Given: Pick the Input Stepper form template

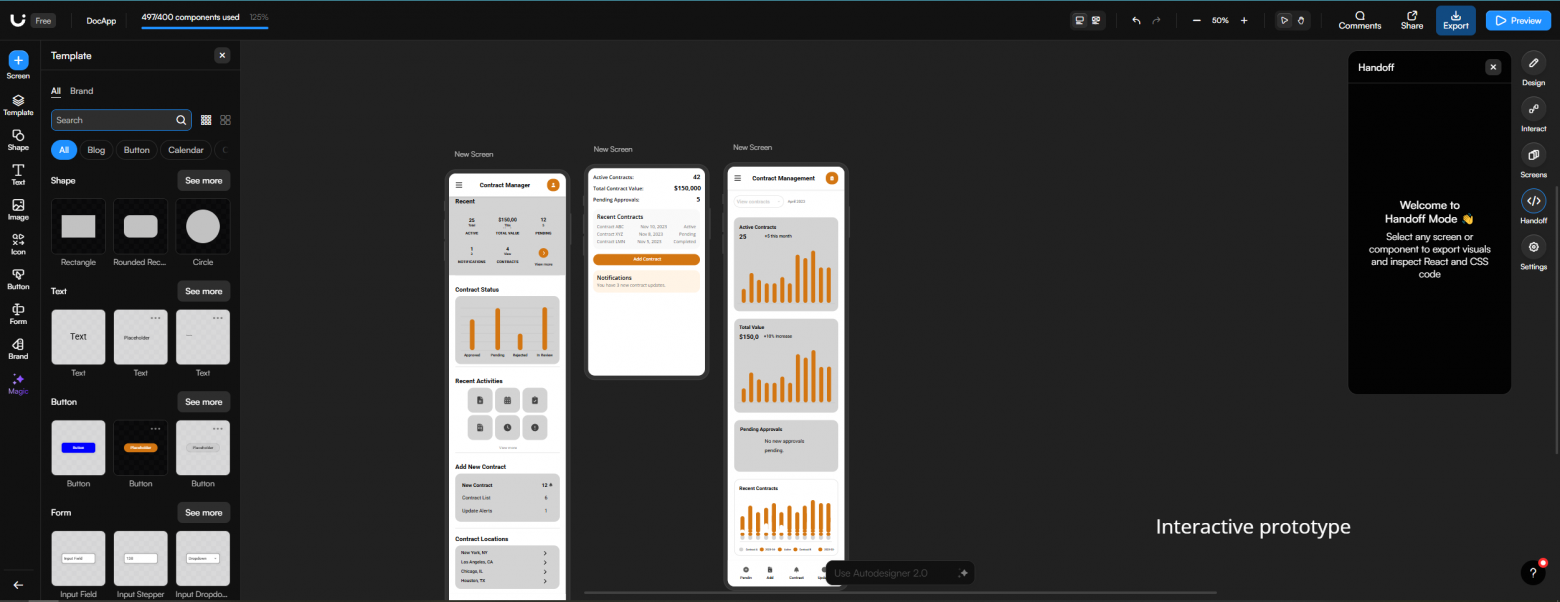Looking at the screenshot, I should (x=140, y=558).
